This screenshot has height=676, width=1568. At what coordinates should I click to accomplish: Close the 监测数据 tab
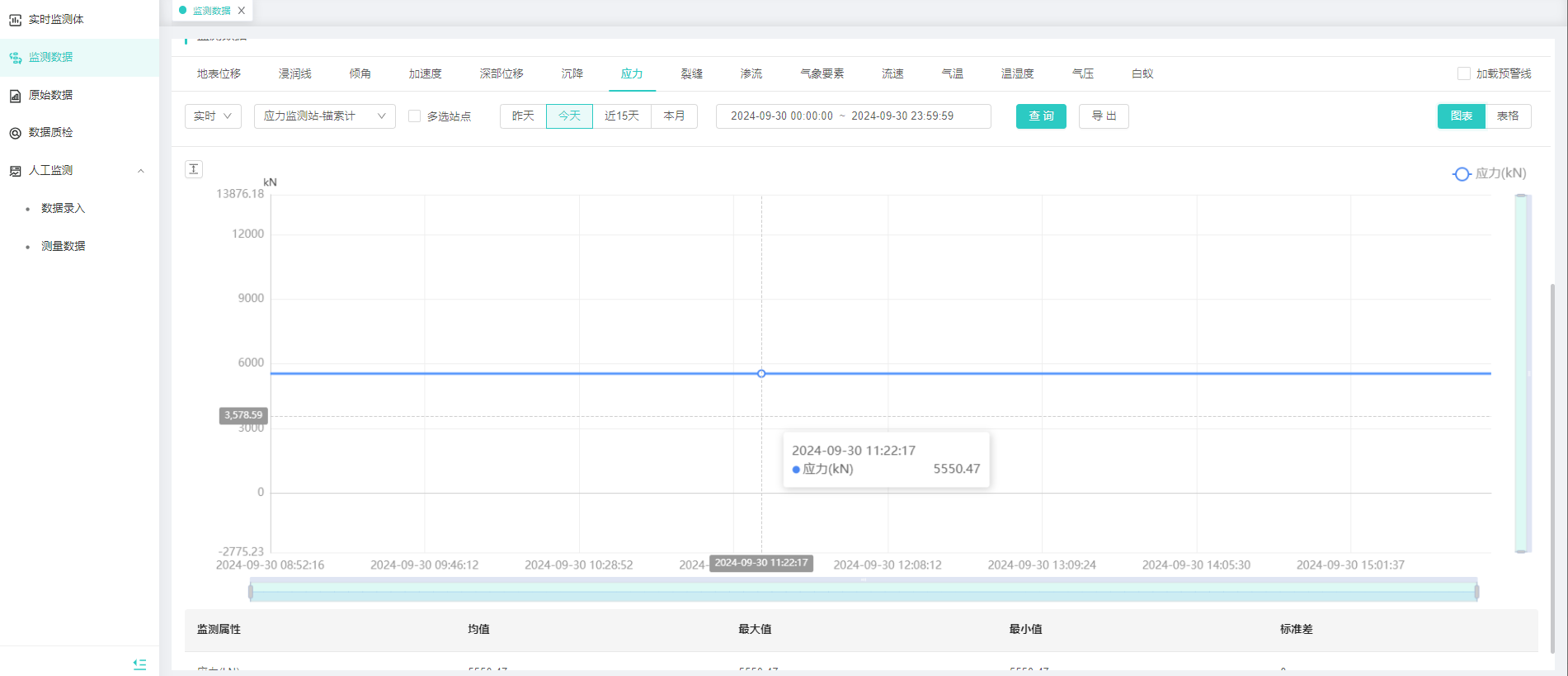tap(242, 11)
